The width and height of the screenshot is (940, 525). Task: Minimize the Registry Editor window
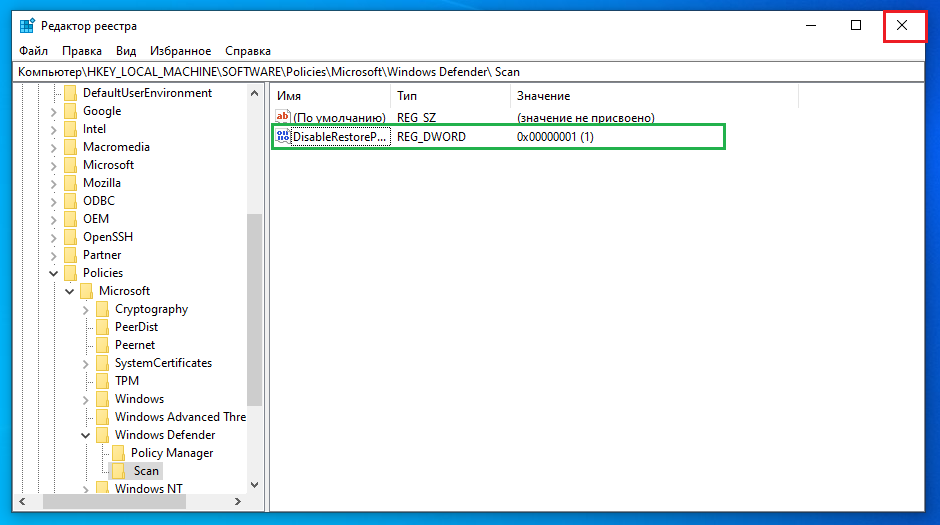(x=811, y=25)
